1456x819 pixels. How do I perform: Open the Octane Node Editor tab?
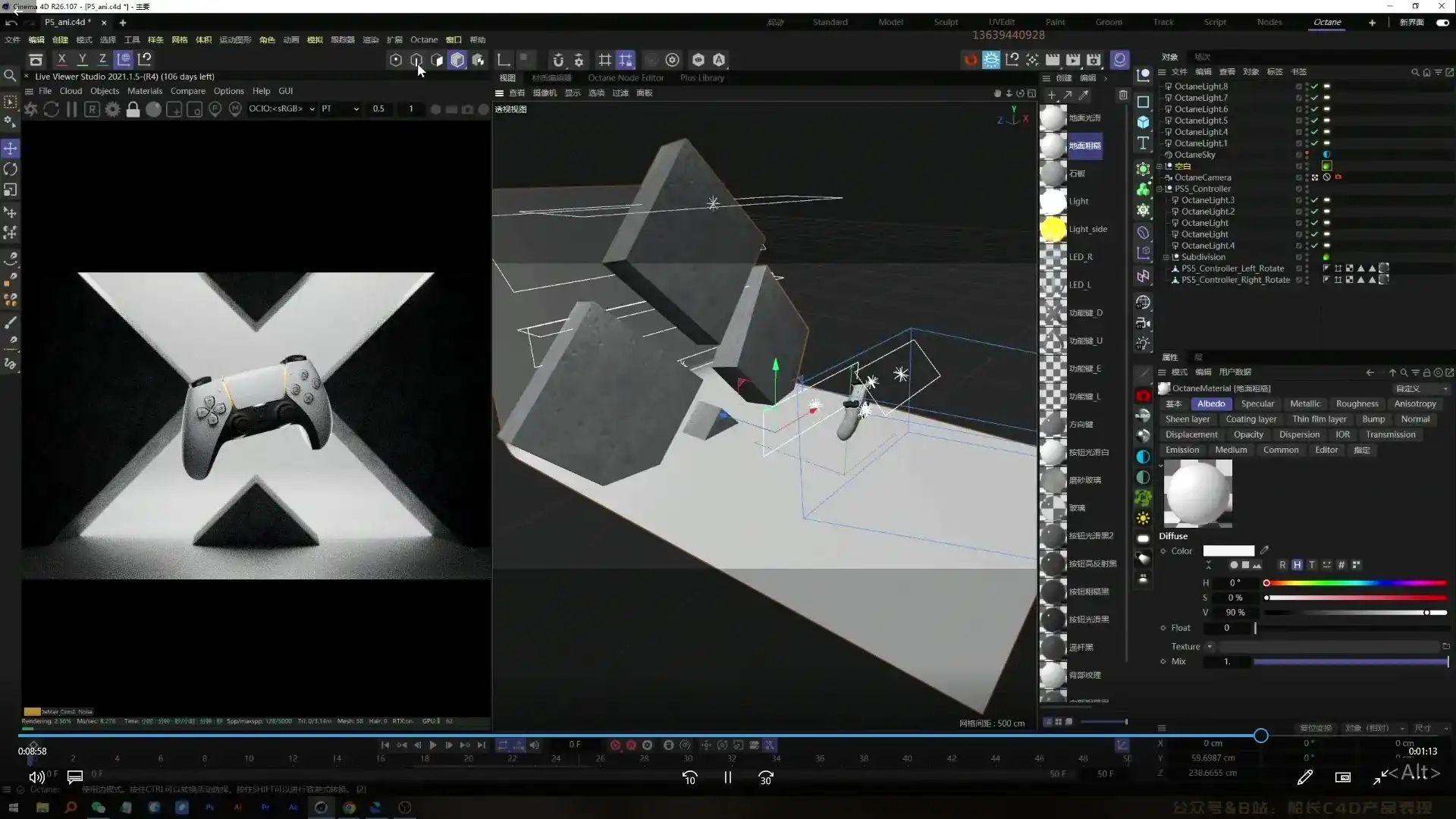[626, 77]
